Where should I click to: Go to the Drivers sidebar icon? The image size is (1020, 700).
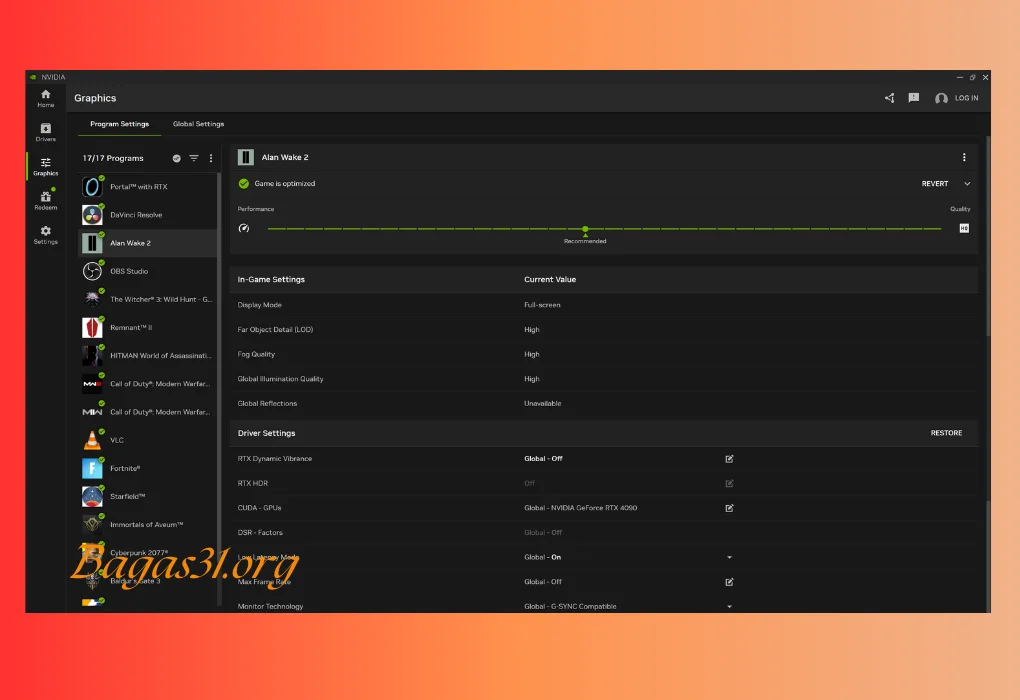(45, 132)
